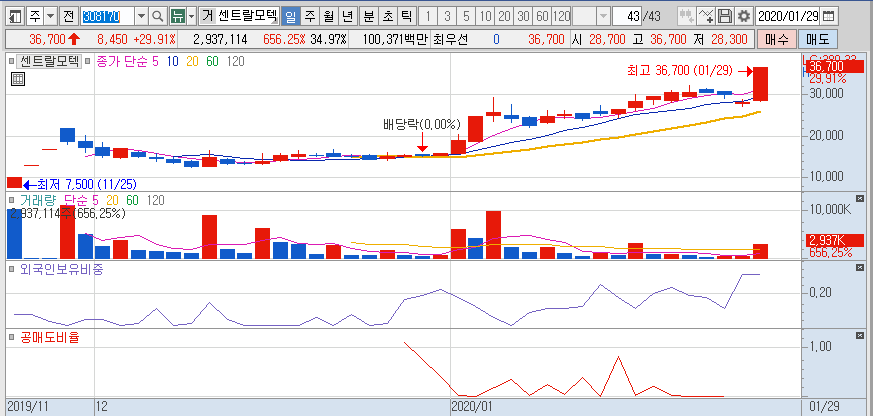Click the gray 120 moving average legend

(x=236, y=61)
